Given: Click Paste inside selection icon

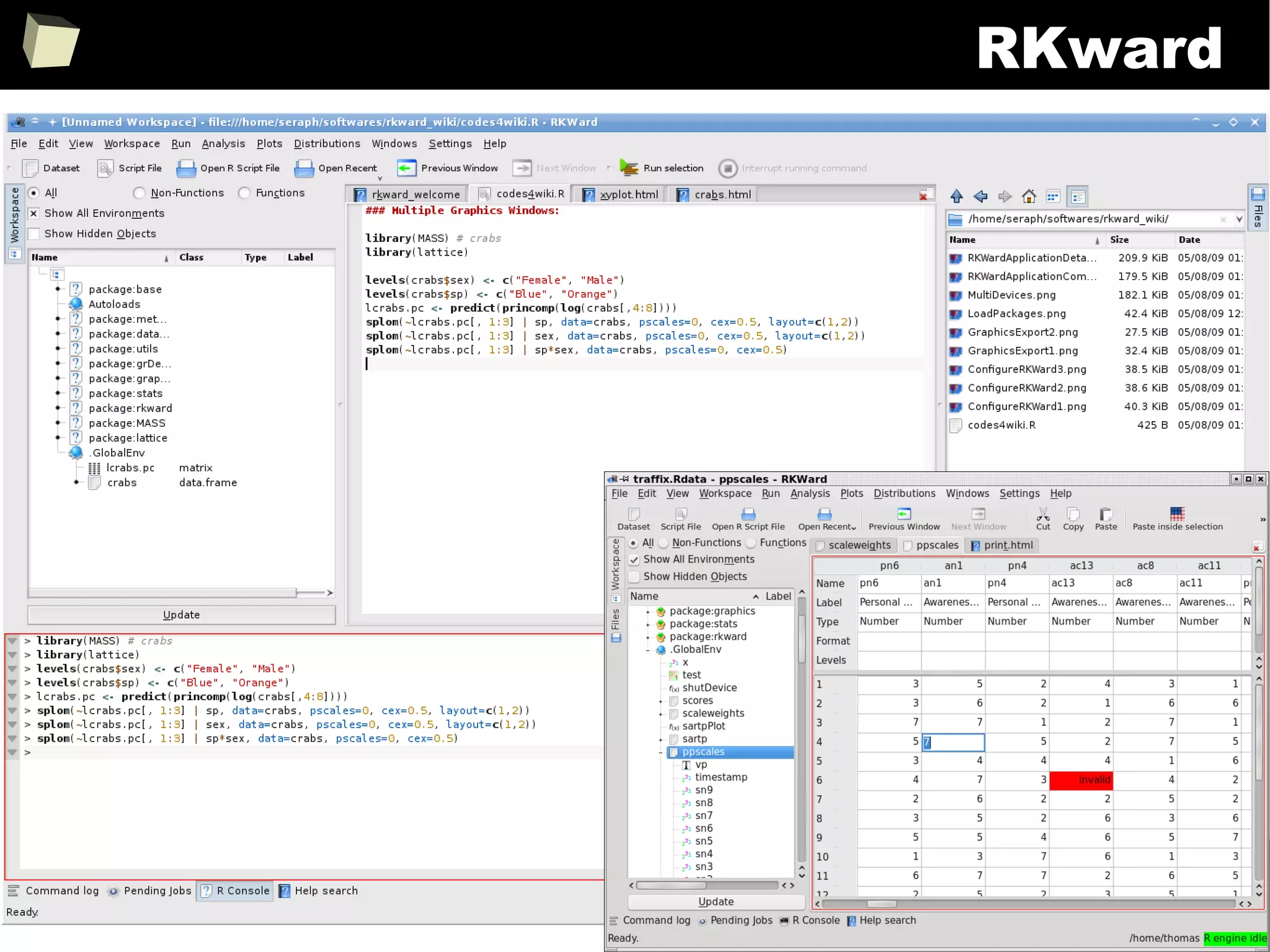Looking at the screenshot, I should [x=1176, y=514].
